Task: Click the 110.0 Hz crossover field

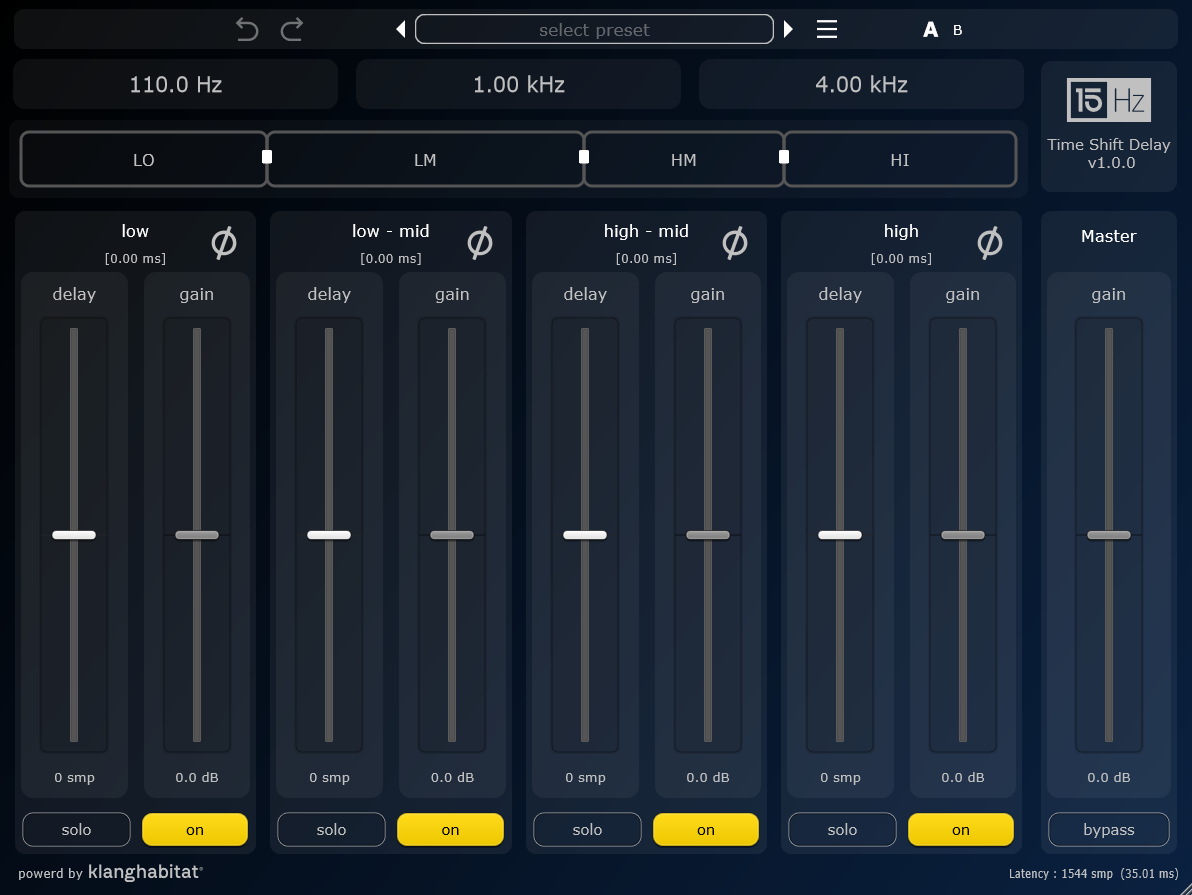Action: click(176, 84)
